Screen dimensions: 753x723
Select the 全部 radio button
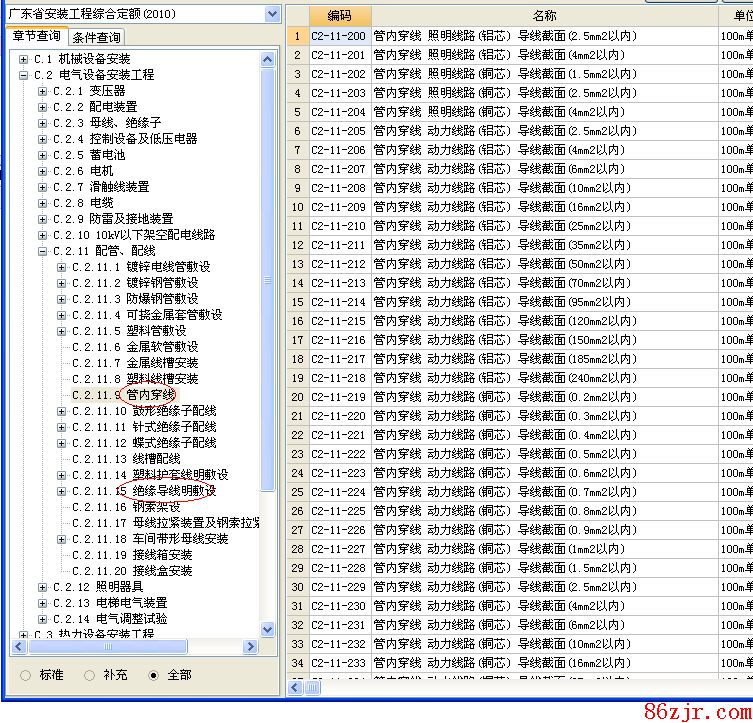[153, 675]
